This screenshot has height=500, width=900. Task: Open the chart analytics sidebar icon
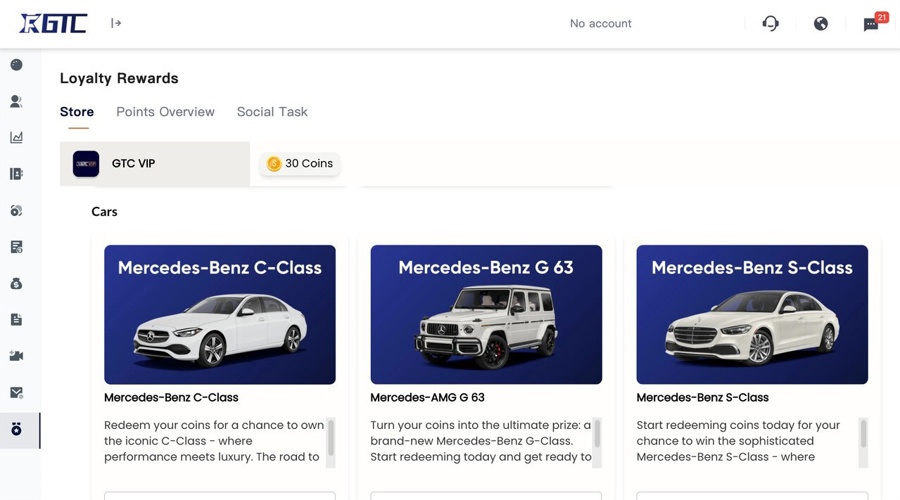coord(16,138)
